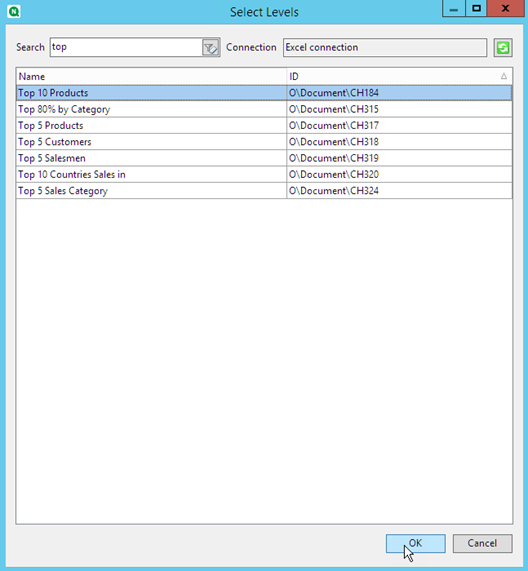Click the O\Document\CH318 ID cell

[399, 142]
